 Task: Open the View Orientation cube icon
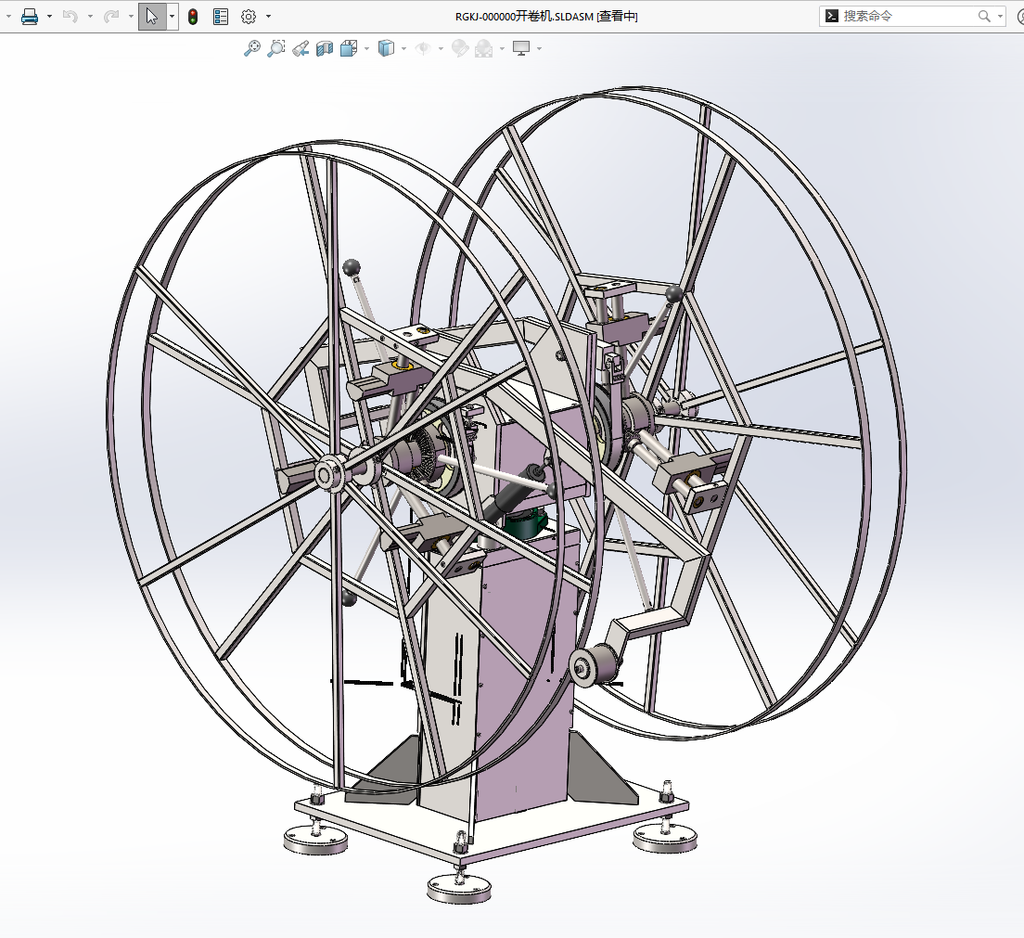[x=349, y=48]
